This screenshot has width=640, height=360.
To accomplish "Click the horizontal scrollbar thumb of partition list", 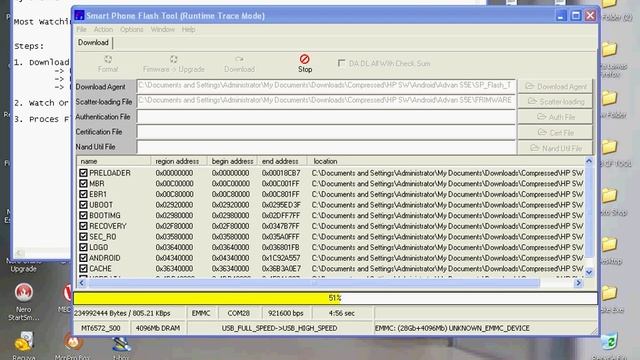I will coord(313,283).
